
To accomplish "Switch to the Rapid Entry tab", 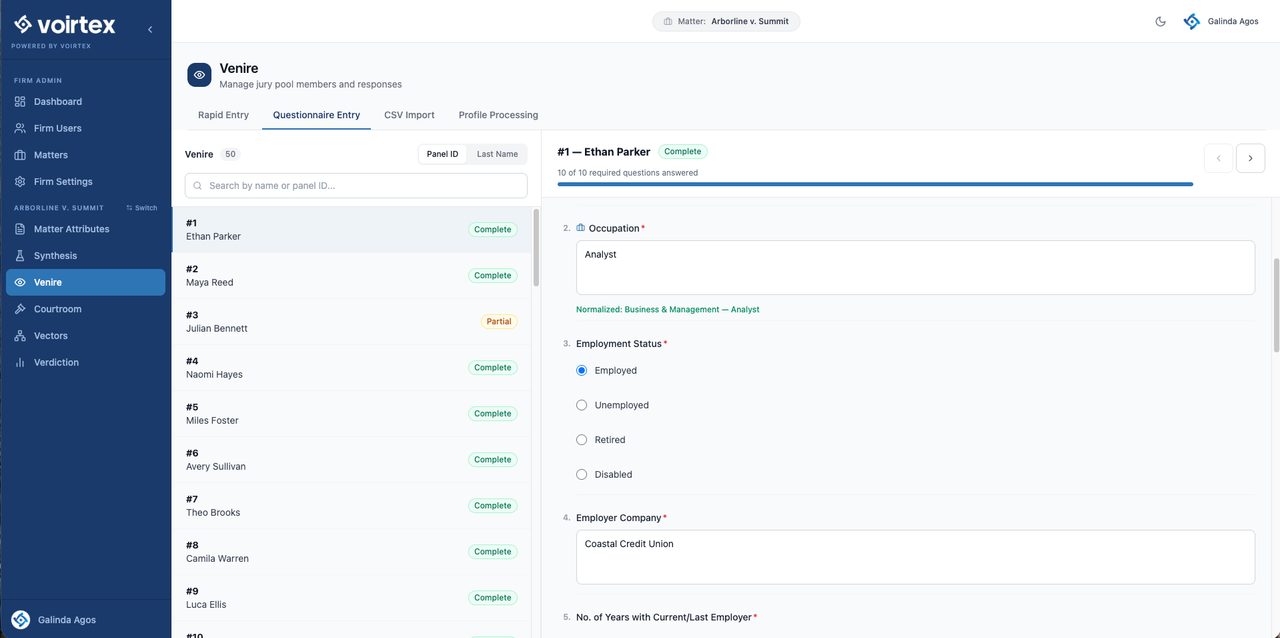I will click(x=223, y=115).
